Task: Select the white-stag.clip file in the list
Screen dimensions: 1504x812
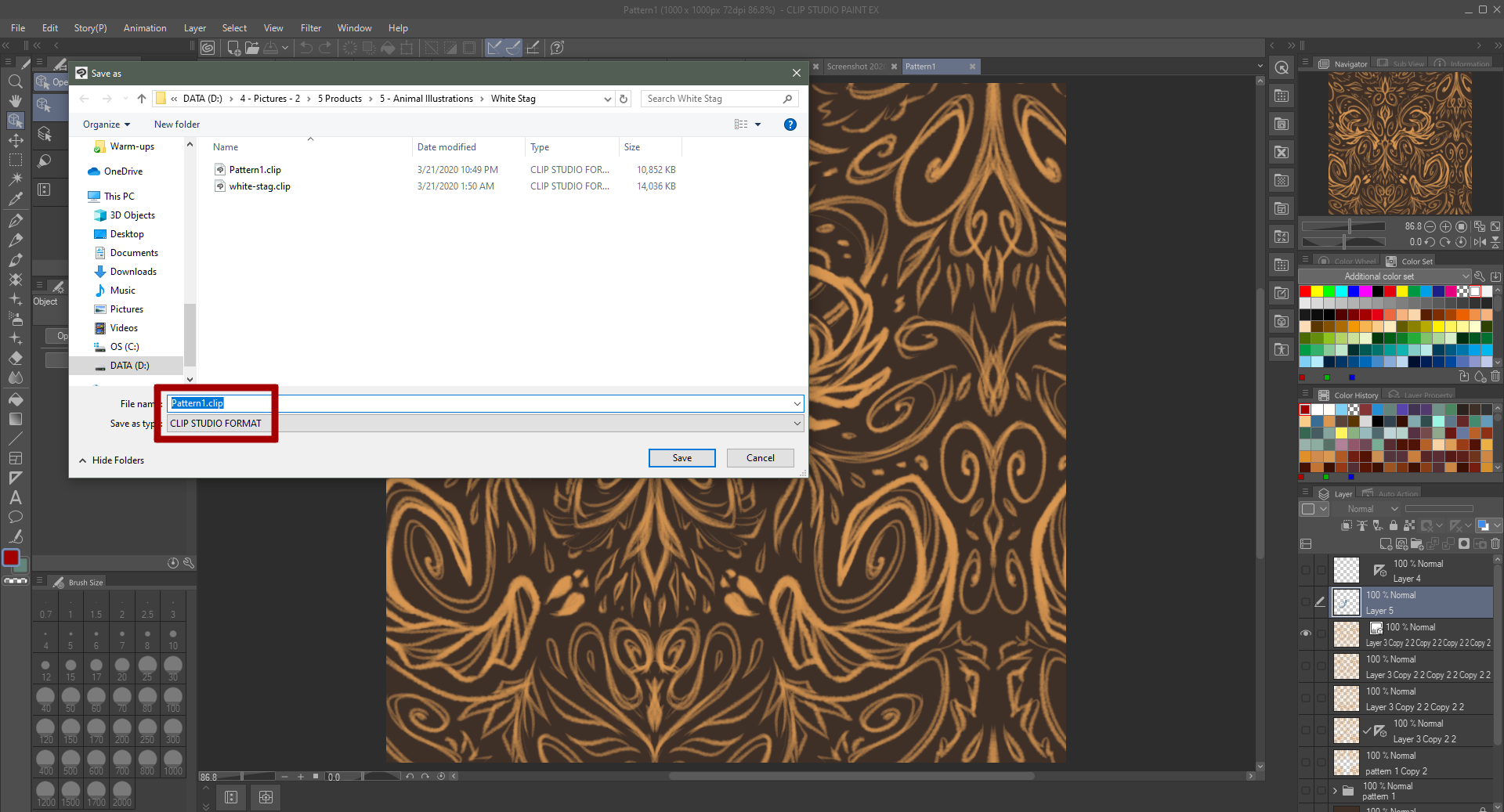Action: tap(259, 186)
